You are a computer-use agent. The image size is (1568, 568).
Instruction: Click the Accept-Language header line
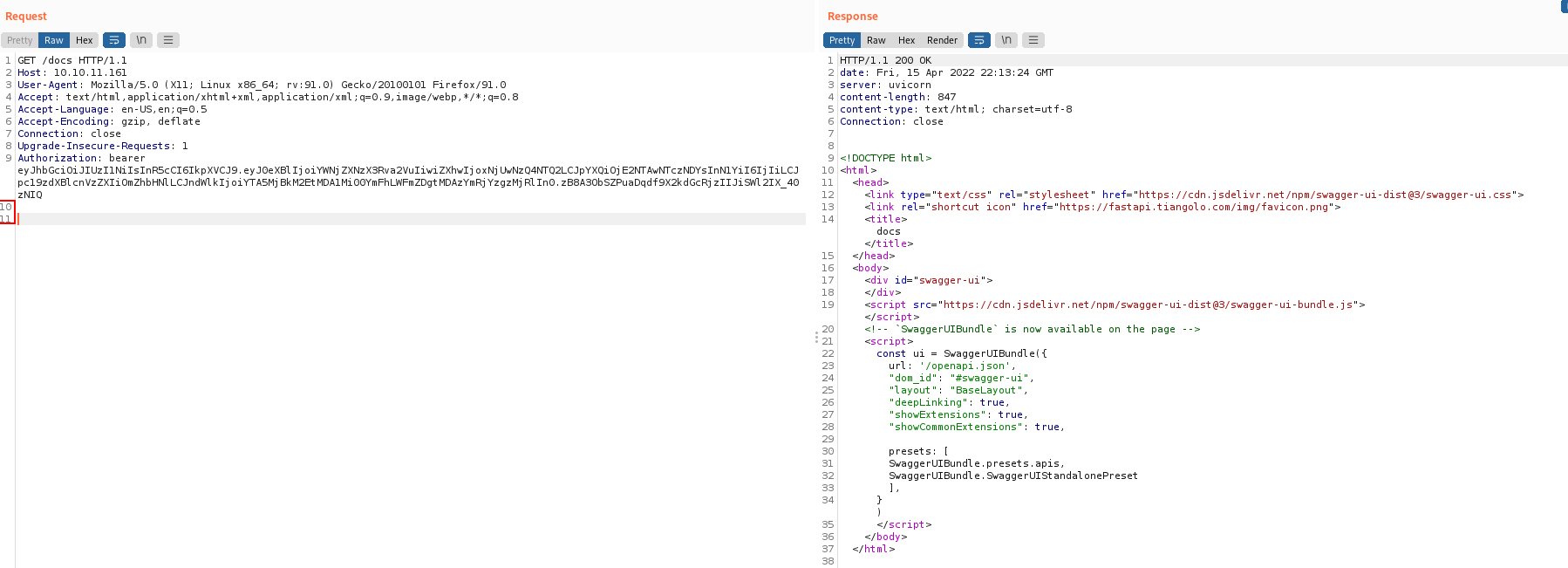pyautogui.click(x=112, y=110)
